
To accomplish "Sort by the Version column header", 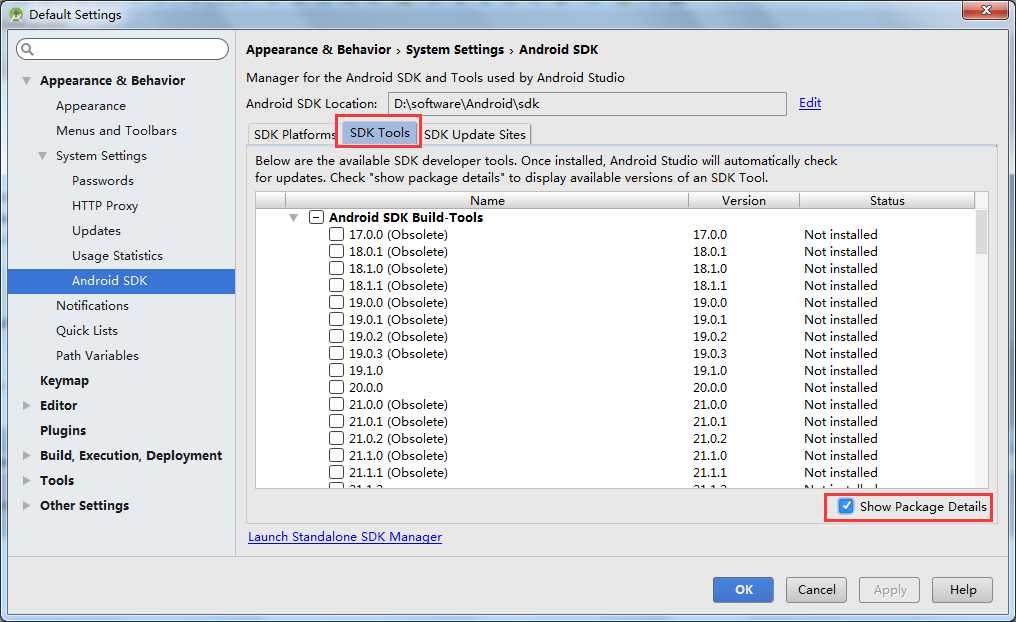I will point(744,201).
